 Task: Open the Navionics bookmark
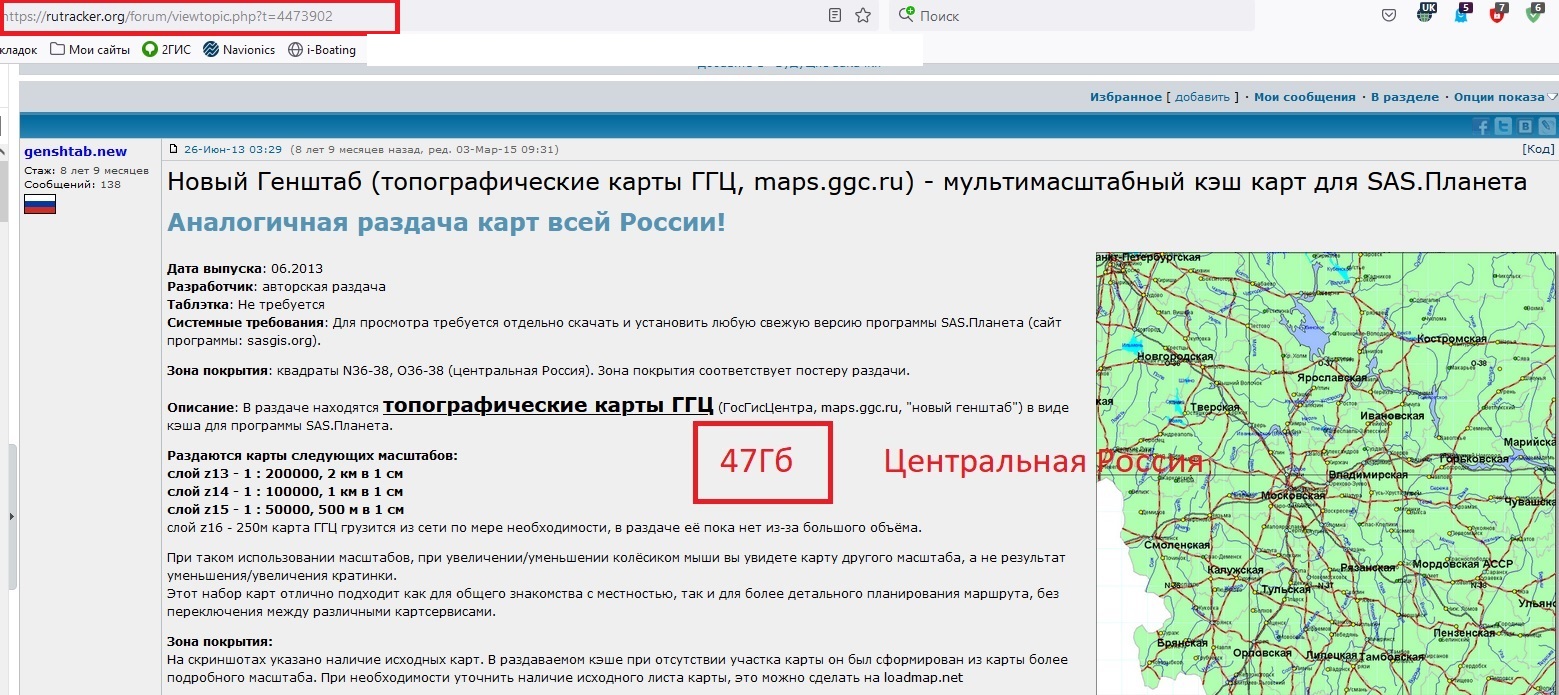(239, 50)
